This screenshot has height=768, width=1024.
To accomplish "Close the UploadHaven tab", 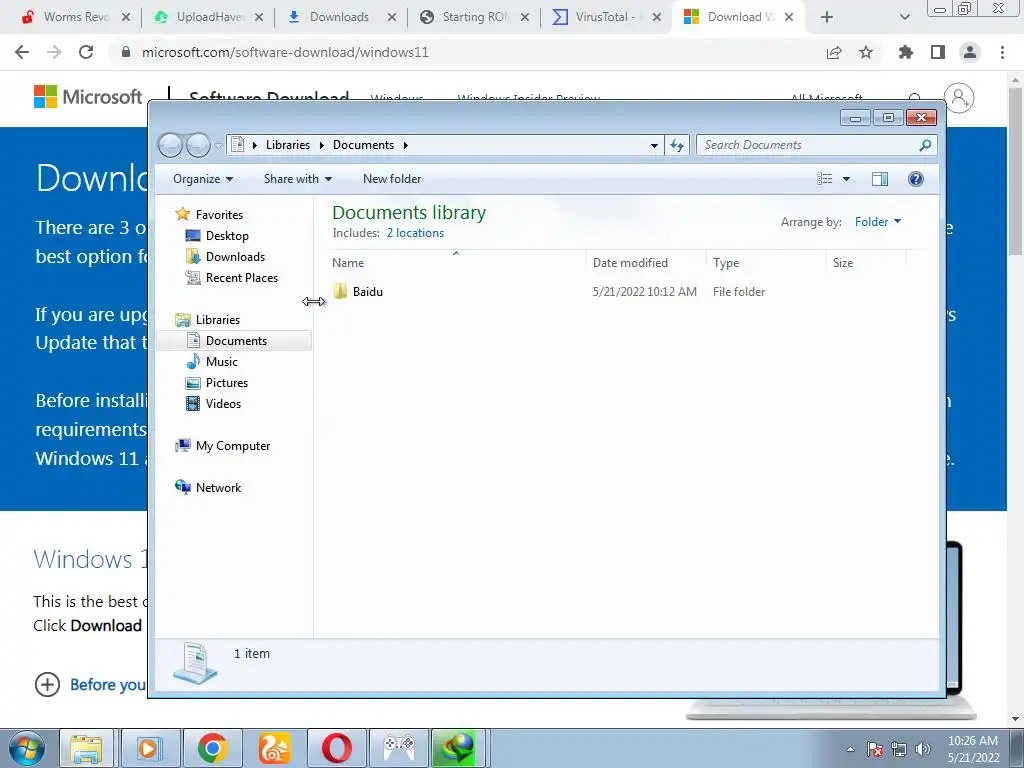I will point(259,17).
